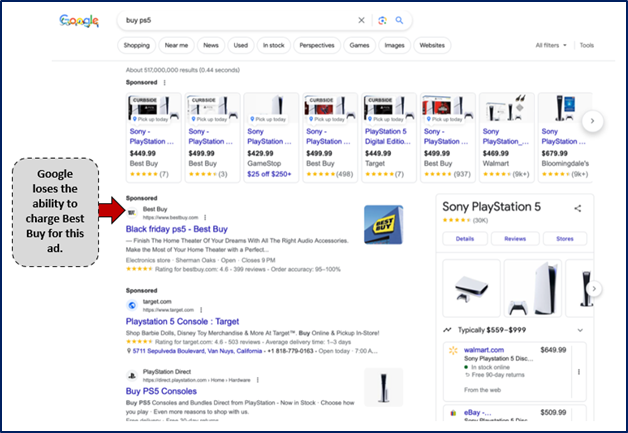Open the $469.99 Walmart Sony PlayStation card
The width and height of the screenshot is (628, 433).
coord(507,137)
